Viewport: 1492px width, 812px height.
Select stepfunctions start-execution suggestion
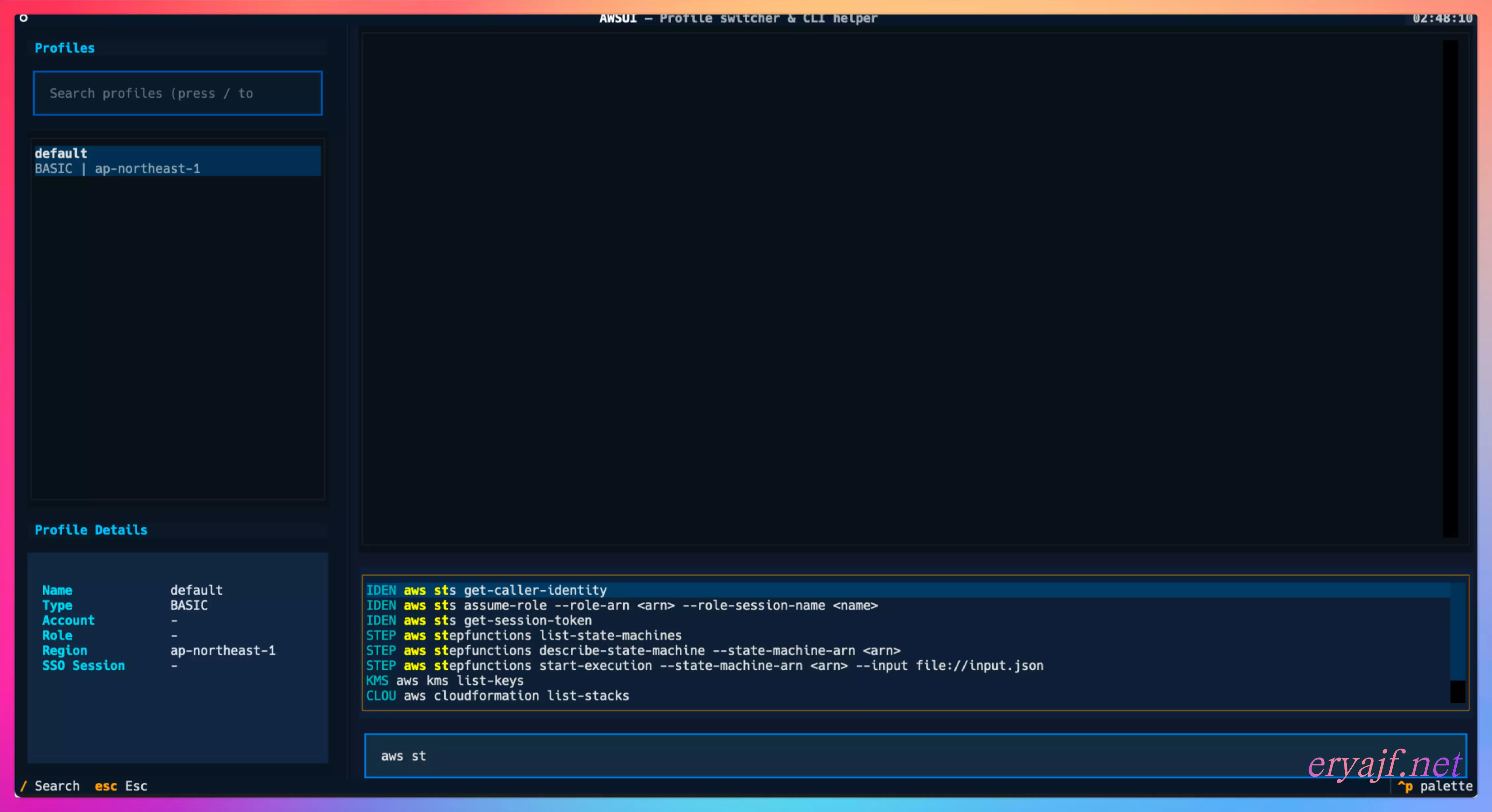point(704,665)
